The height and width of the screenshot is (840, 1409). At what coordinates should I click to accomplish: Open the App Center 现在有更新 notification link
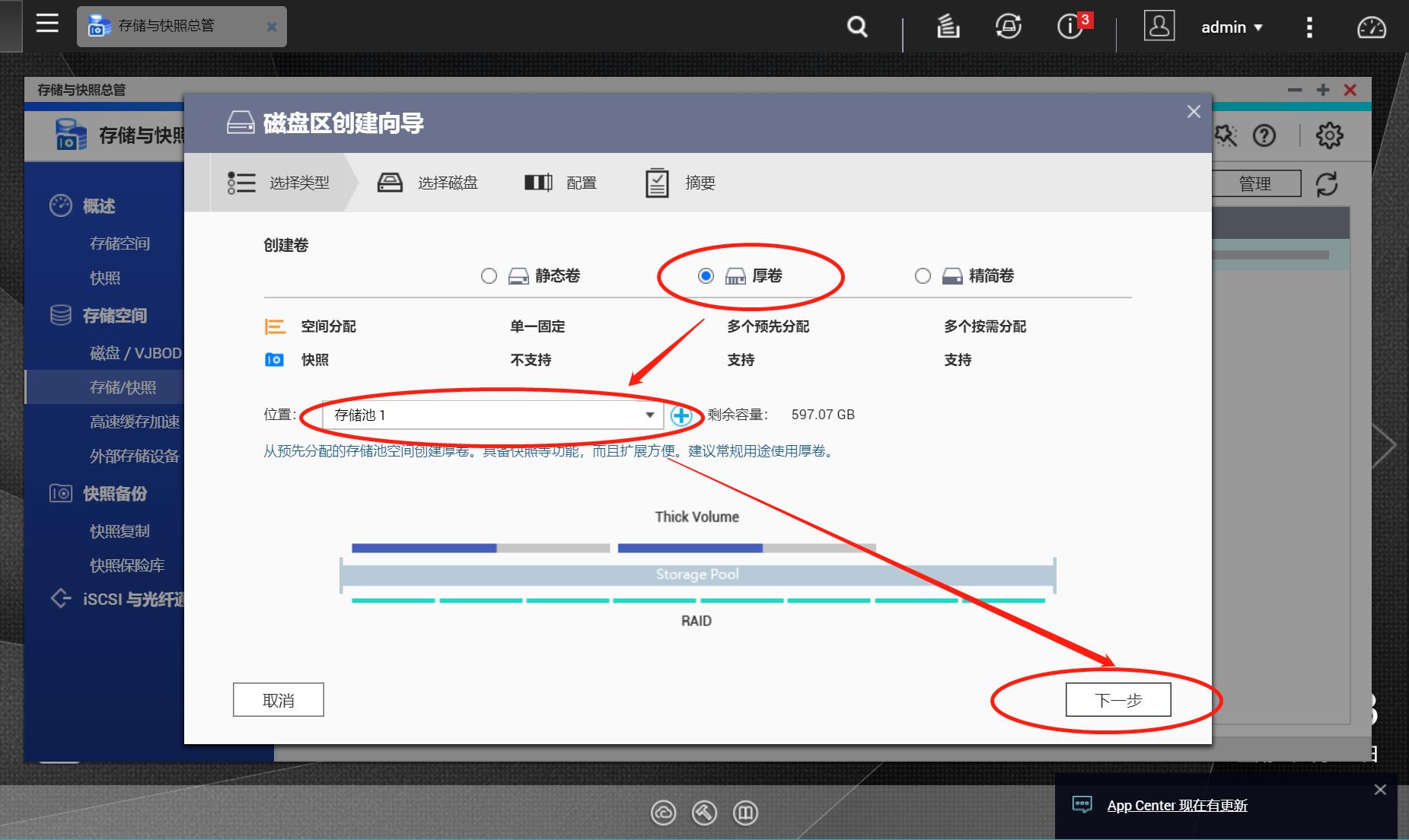pos(1178,805)
